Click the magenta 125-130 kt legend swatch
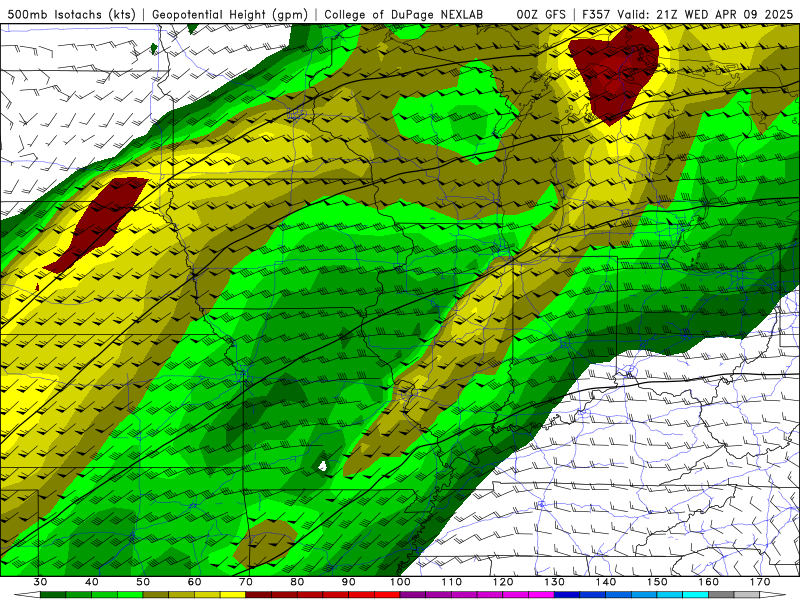The image size is (800, 600). click(x=541, y=595)
